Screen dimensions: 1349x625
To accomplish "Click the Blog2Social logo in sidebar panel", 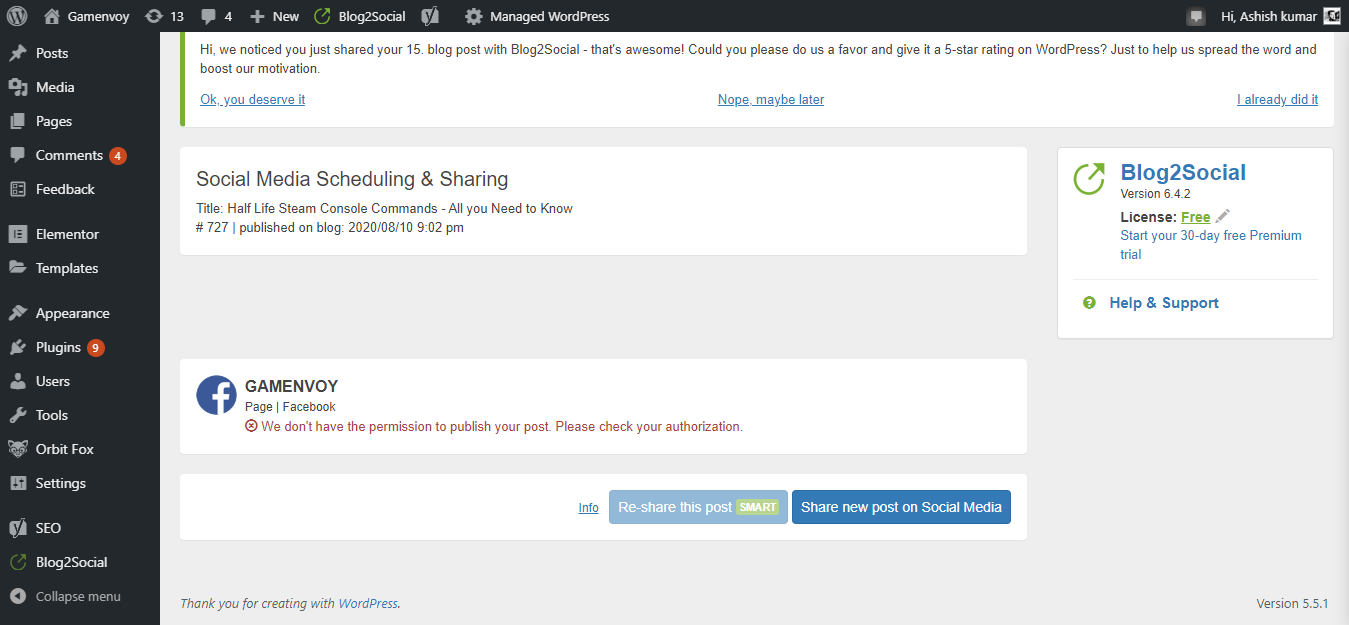I will click(x=1089, y=179).
